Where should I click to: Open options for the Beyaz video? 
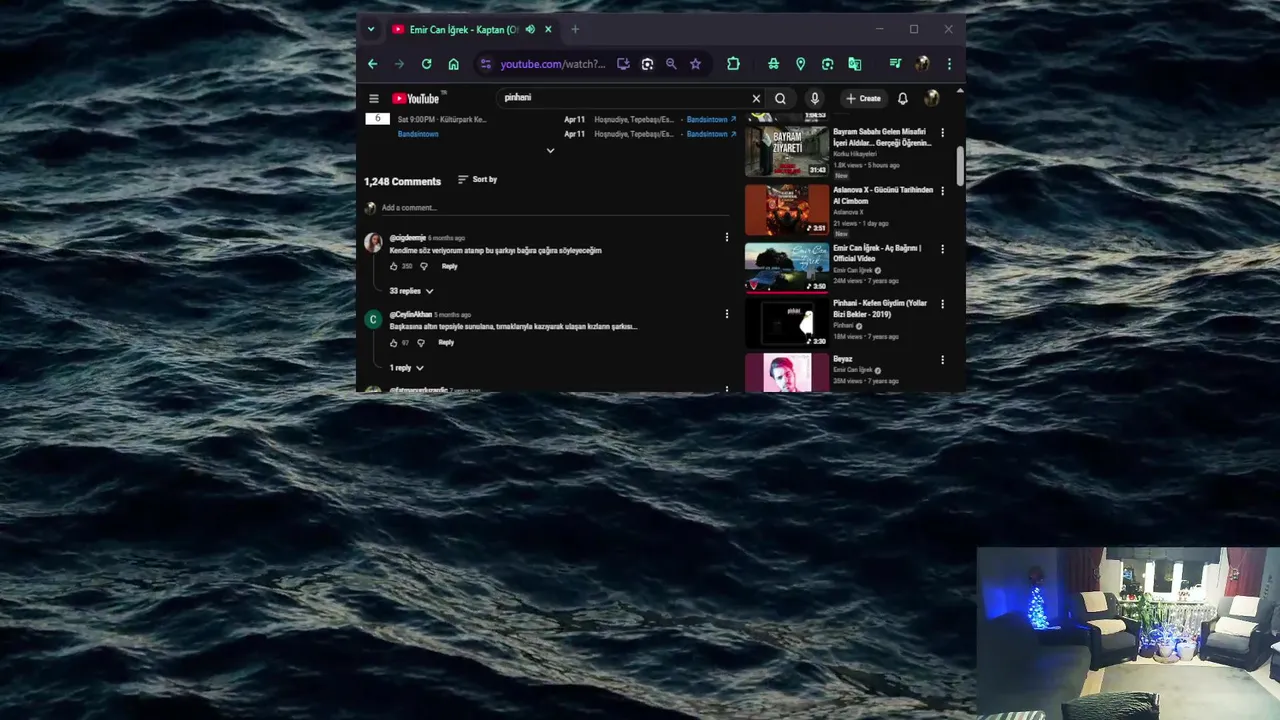pyautogui.click(x=942, y=360)
